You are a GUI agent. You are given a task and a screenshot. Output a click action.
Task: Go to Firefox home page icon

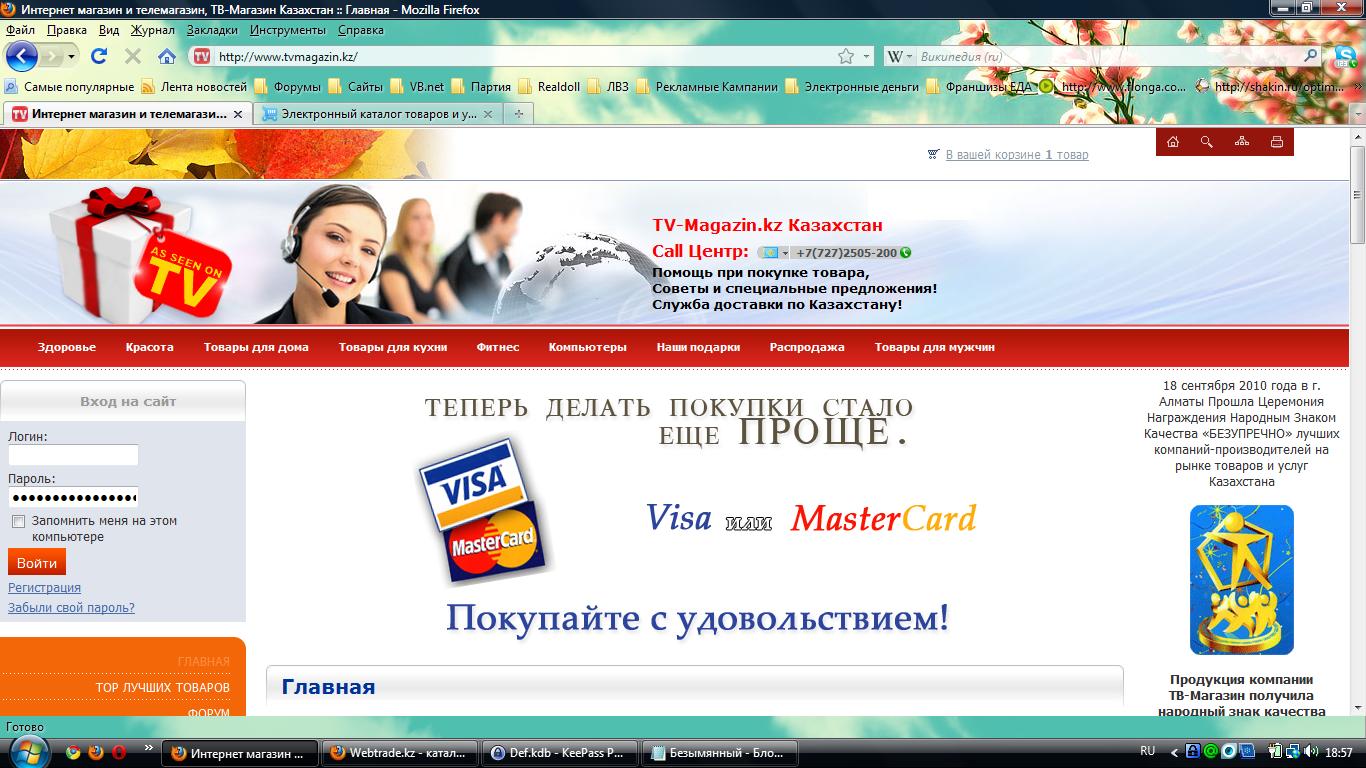pos(167,56)
